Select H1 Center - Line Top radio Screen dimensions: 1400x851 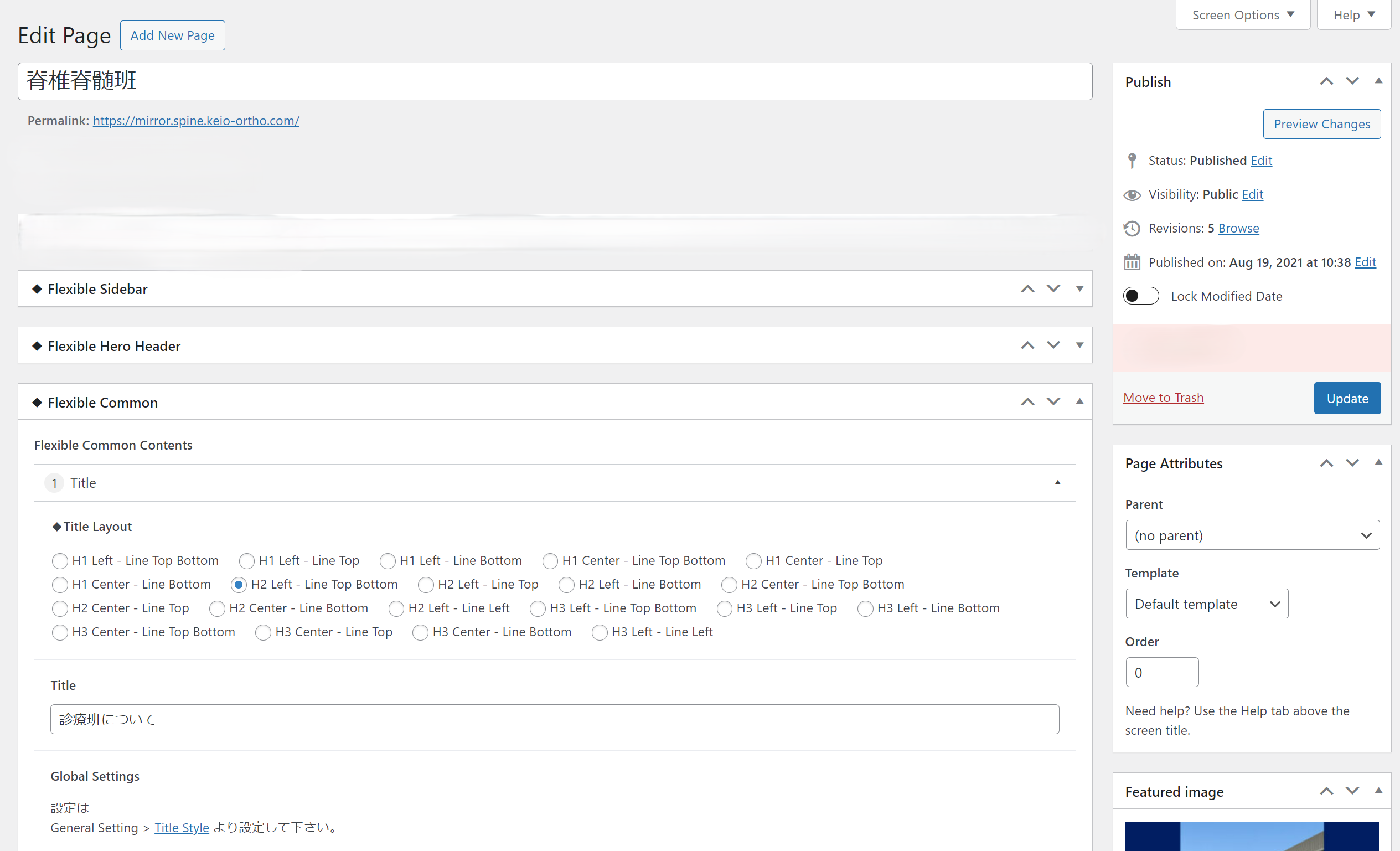pyautogui.click(x=753, y=561)
